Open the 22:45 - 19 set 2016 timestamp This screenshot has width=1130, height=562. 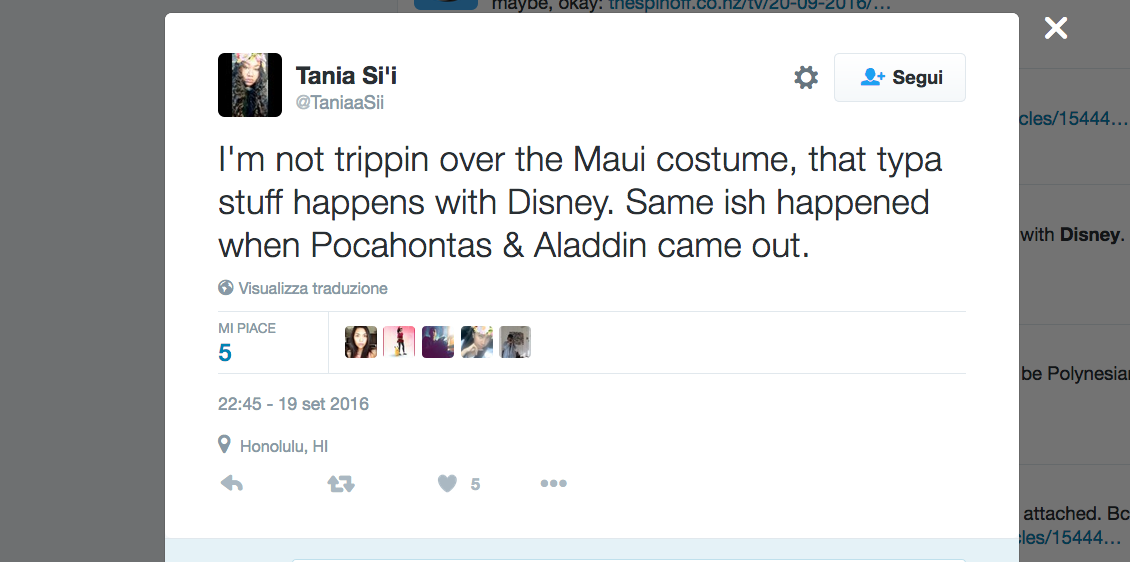coord(293,404)
